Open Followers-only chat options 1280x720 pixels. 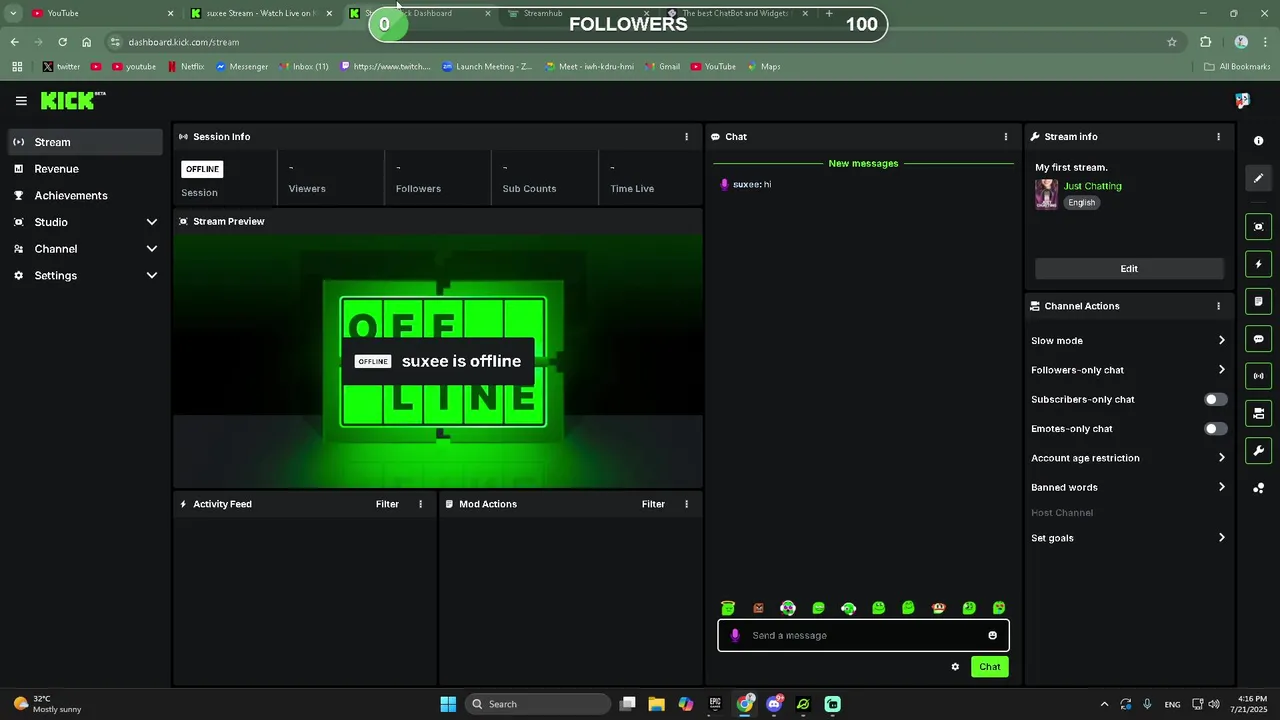tap(1128, 370)
